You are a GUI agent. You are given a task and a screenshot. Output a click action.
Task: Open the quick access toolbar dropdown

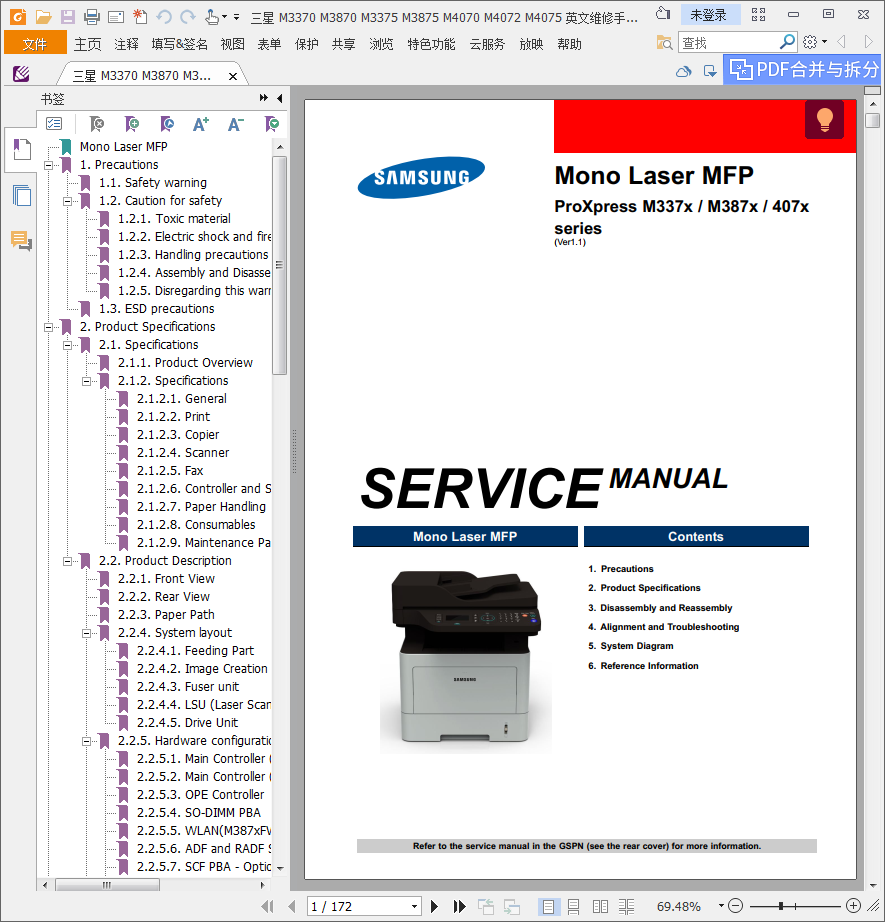coord(236,17)
